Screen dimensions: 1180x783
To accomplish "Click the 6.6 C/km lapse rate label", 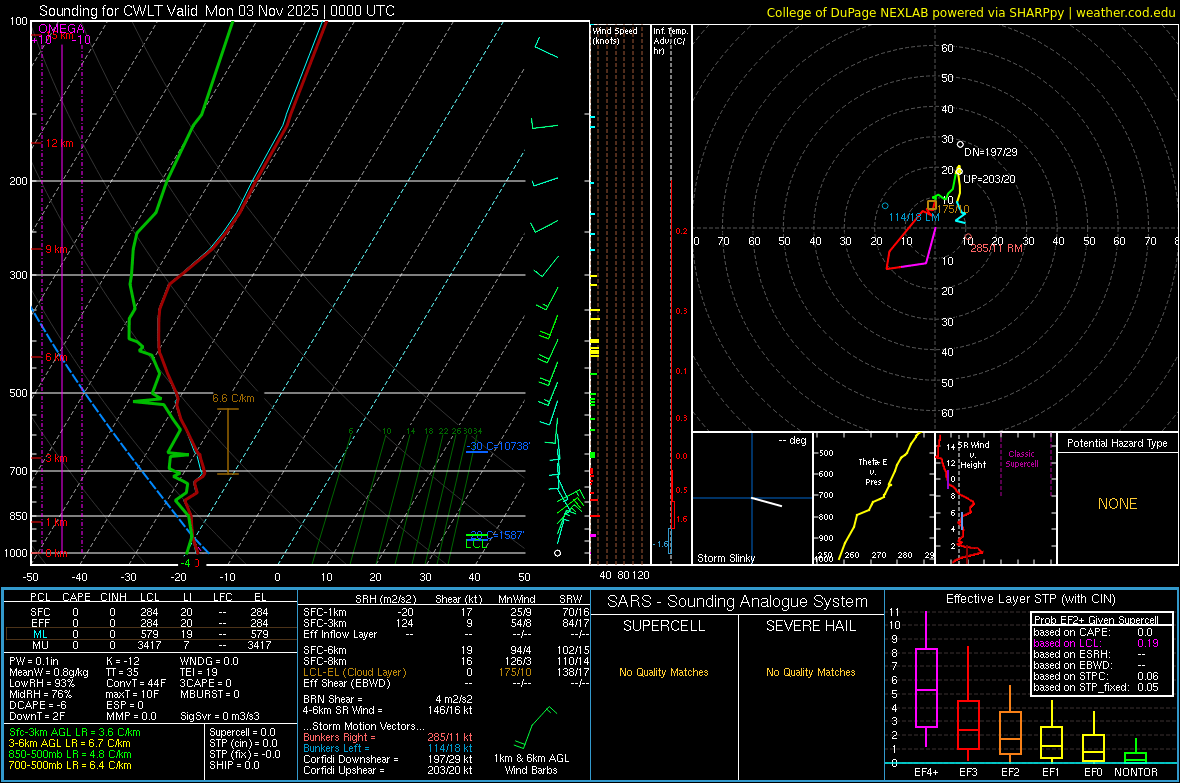I will 233,398.
